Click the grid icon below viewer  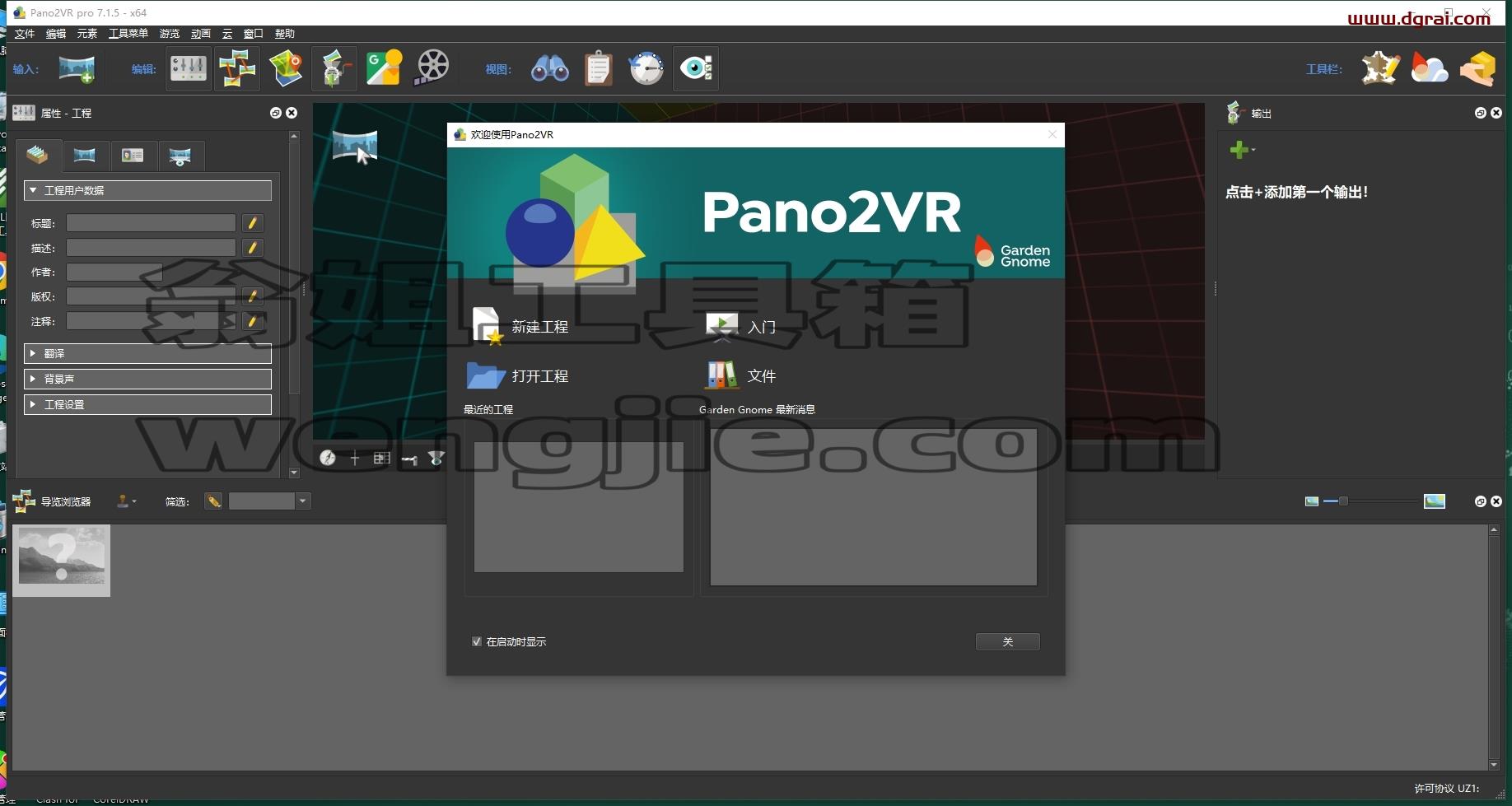(382, 458)
